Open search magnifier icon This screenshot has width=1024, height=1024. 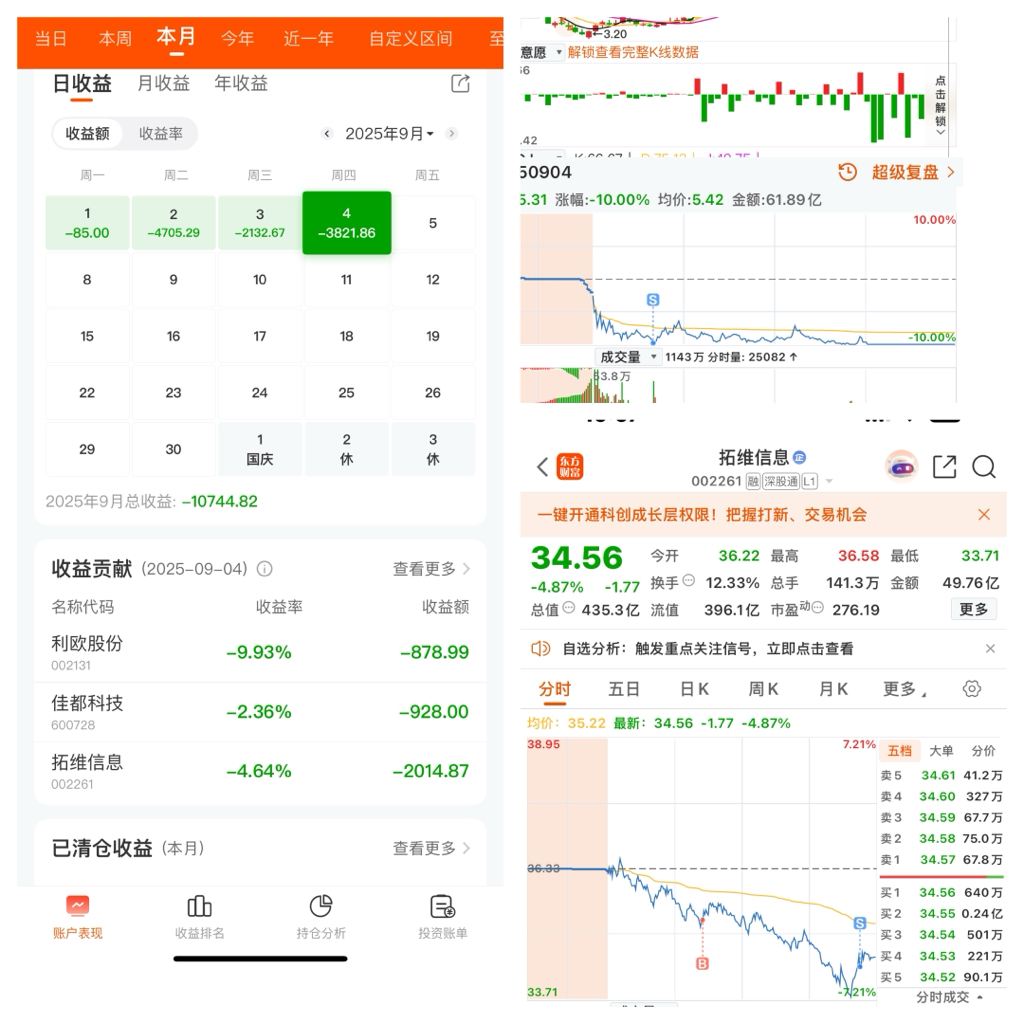tap(984, 467)
